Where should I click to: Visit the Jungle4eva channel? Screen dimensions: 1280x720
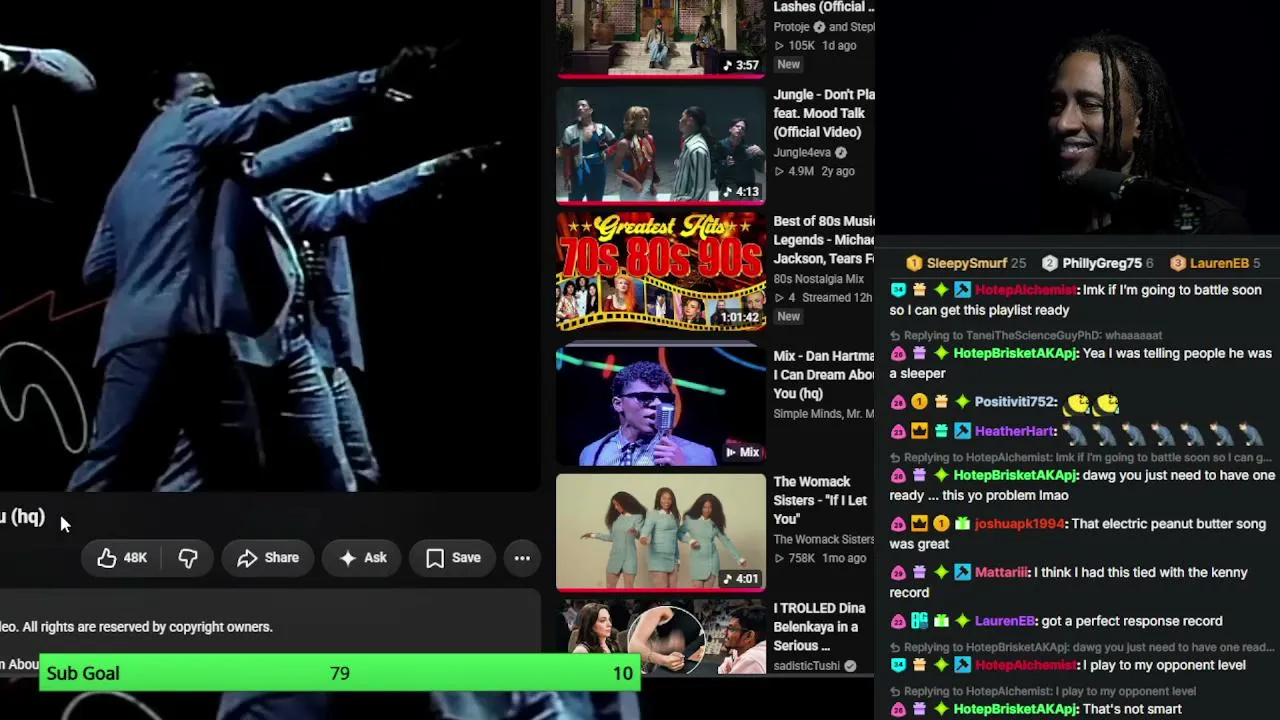802,153
